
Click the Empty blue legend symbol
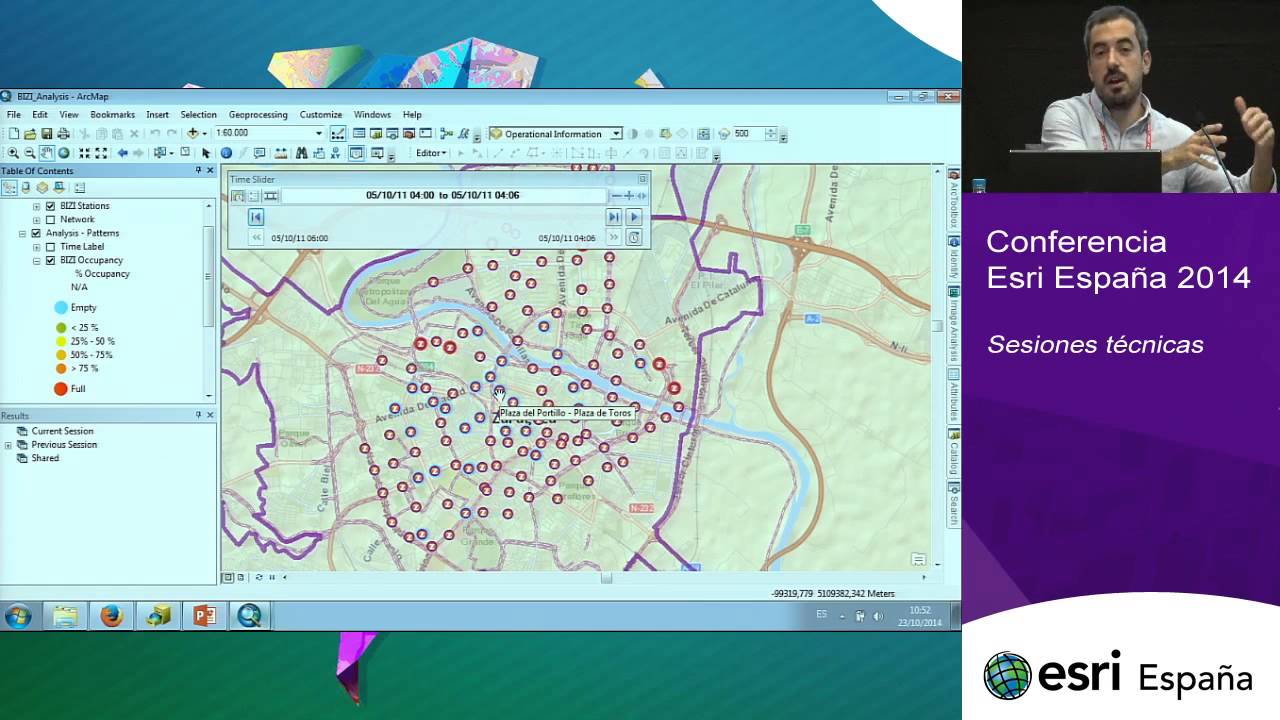(x=61, y=308)
